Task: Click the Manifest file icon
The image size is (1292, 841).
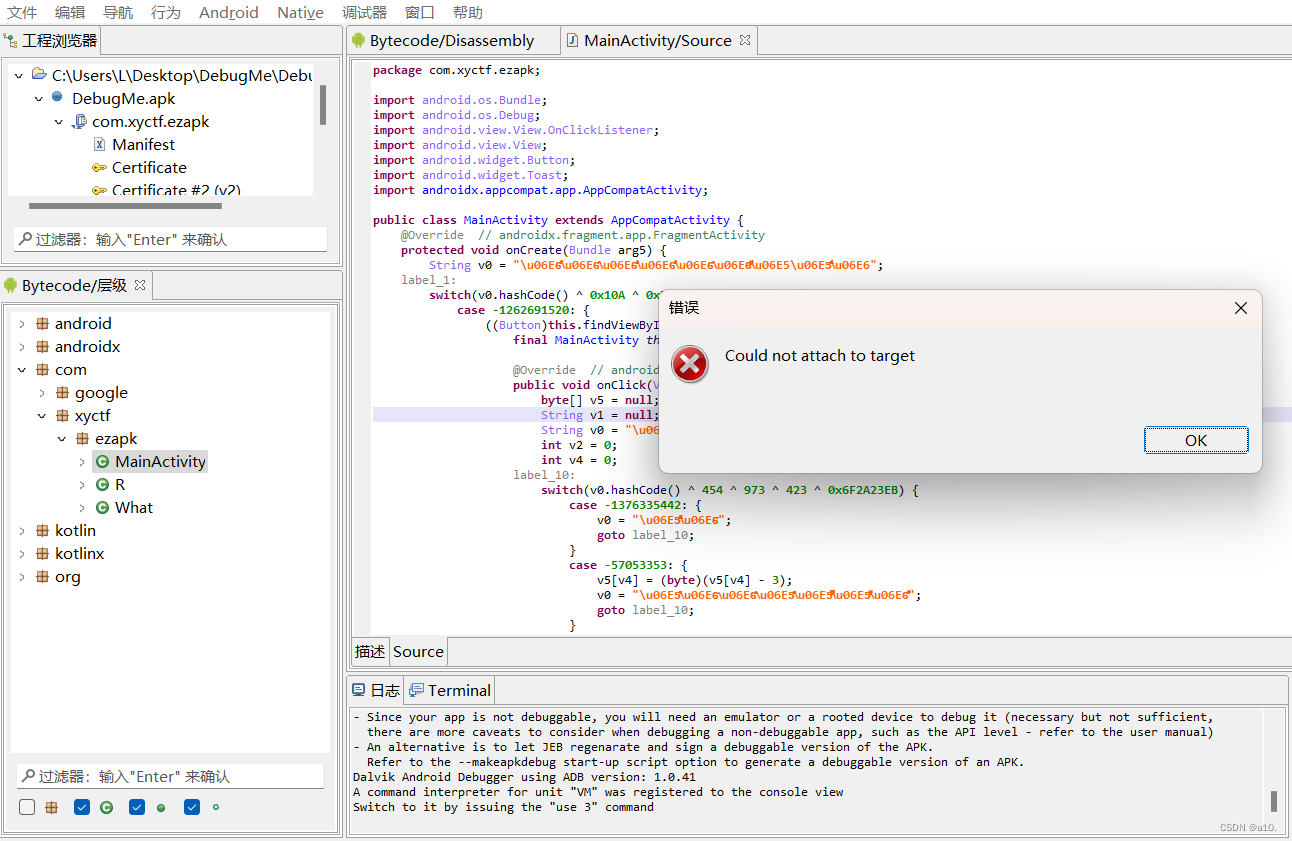Action: tap(100, 143)
